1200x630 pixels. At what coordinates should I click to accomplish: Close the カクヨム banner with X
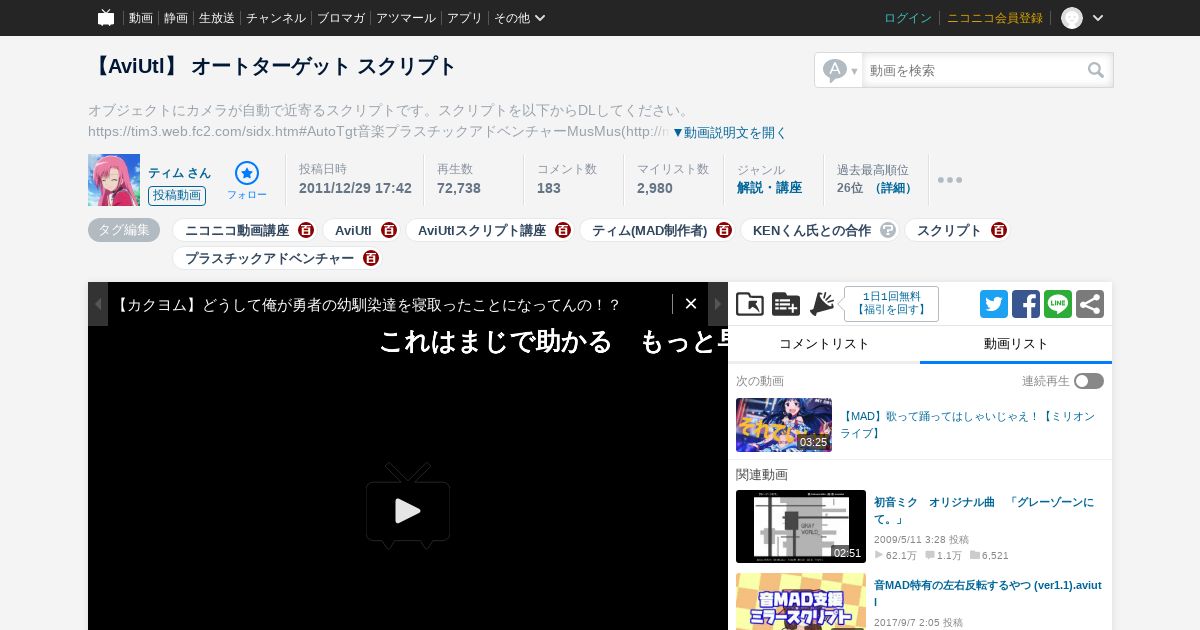pyautogui.click(x=690, y=304)
